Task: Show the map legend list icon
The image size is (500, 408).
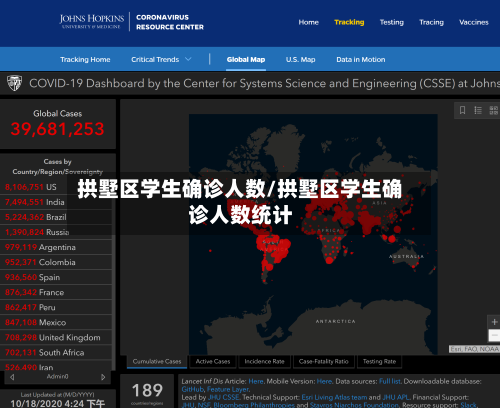Action: pyautogui.click(x=478, y=110)
